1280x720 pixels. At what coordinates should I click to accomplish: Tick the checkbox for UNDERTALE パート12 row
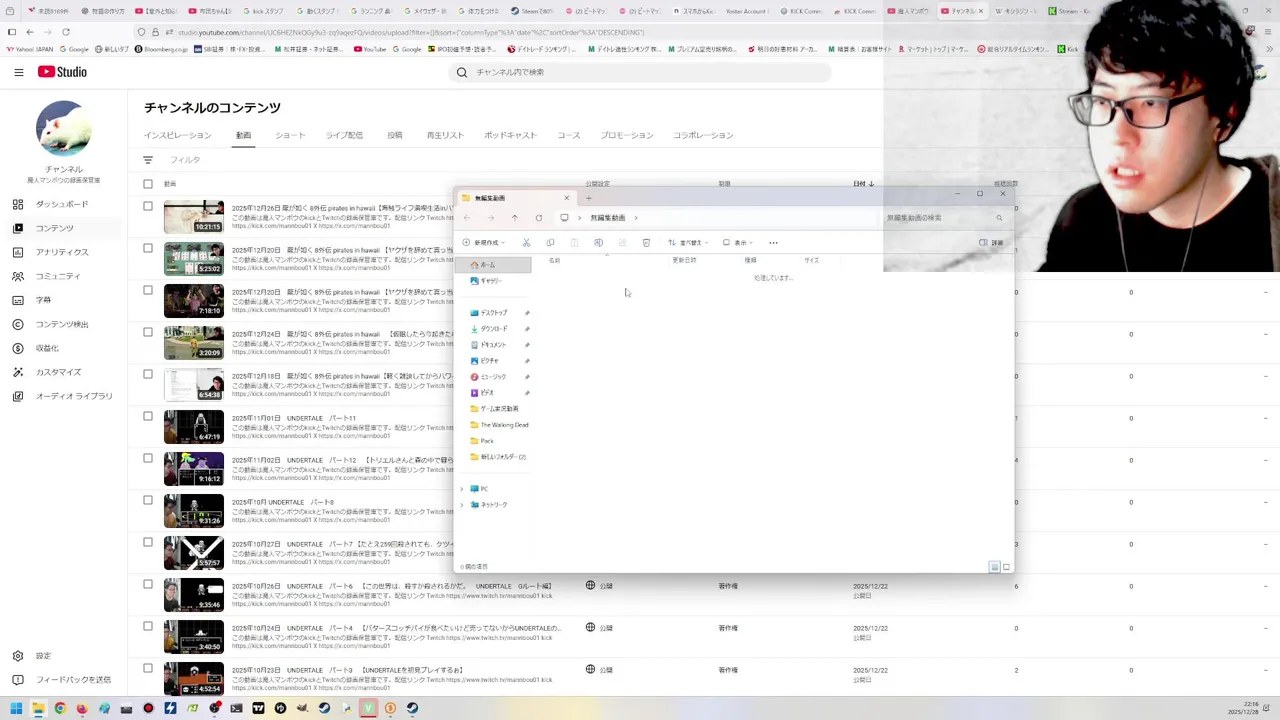148,458
